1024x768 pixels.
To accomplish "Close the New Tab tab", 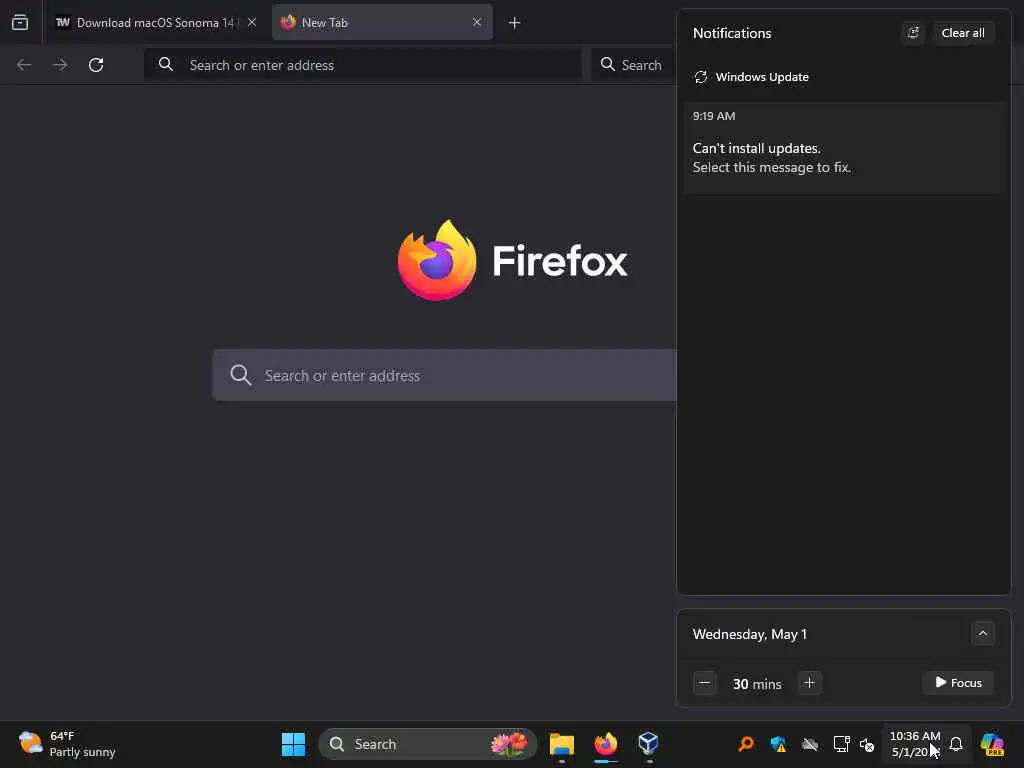I will click(x=477, y=22).
